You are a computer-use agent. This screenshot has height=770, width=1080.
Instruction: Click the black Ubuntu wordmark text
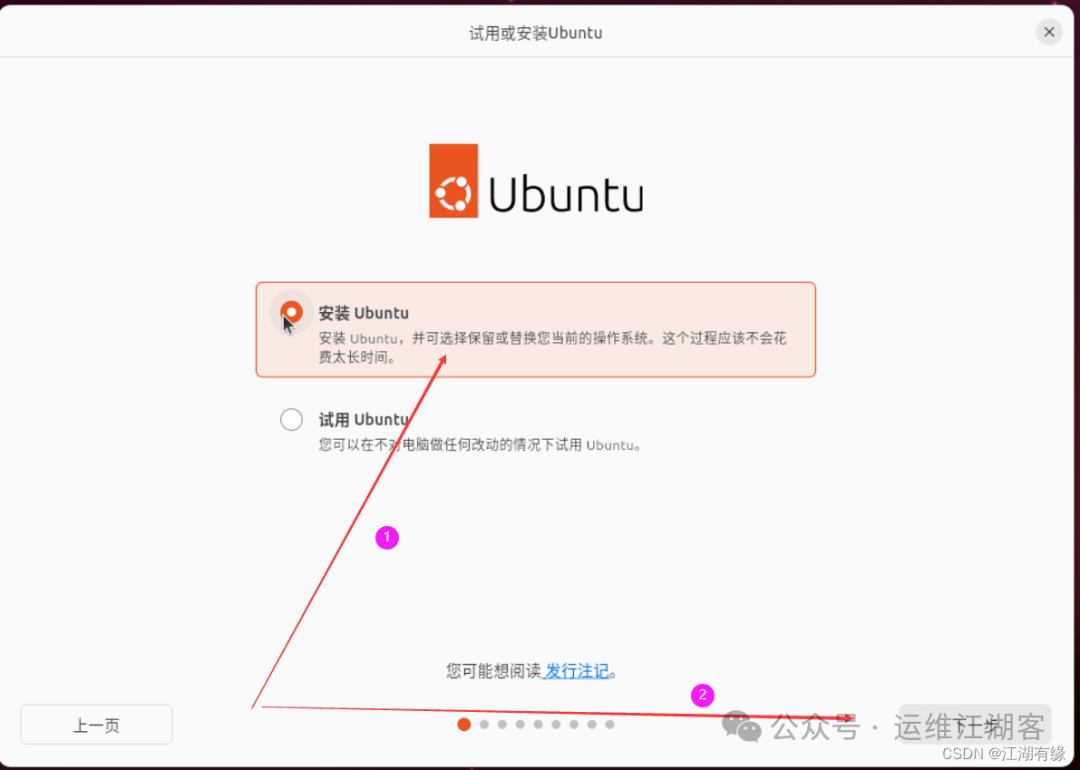point(566,191)
